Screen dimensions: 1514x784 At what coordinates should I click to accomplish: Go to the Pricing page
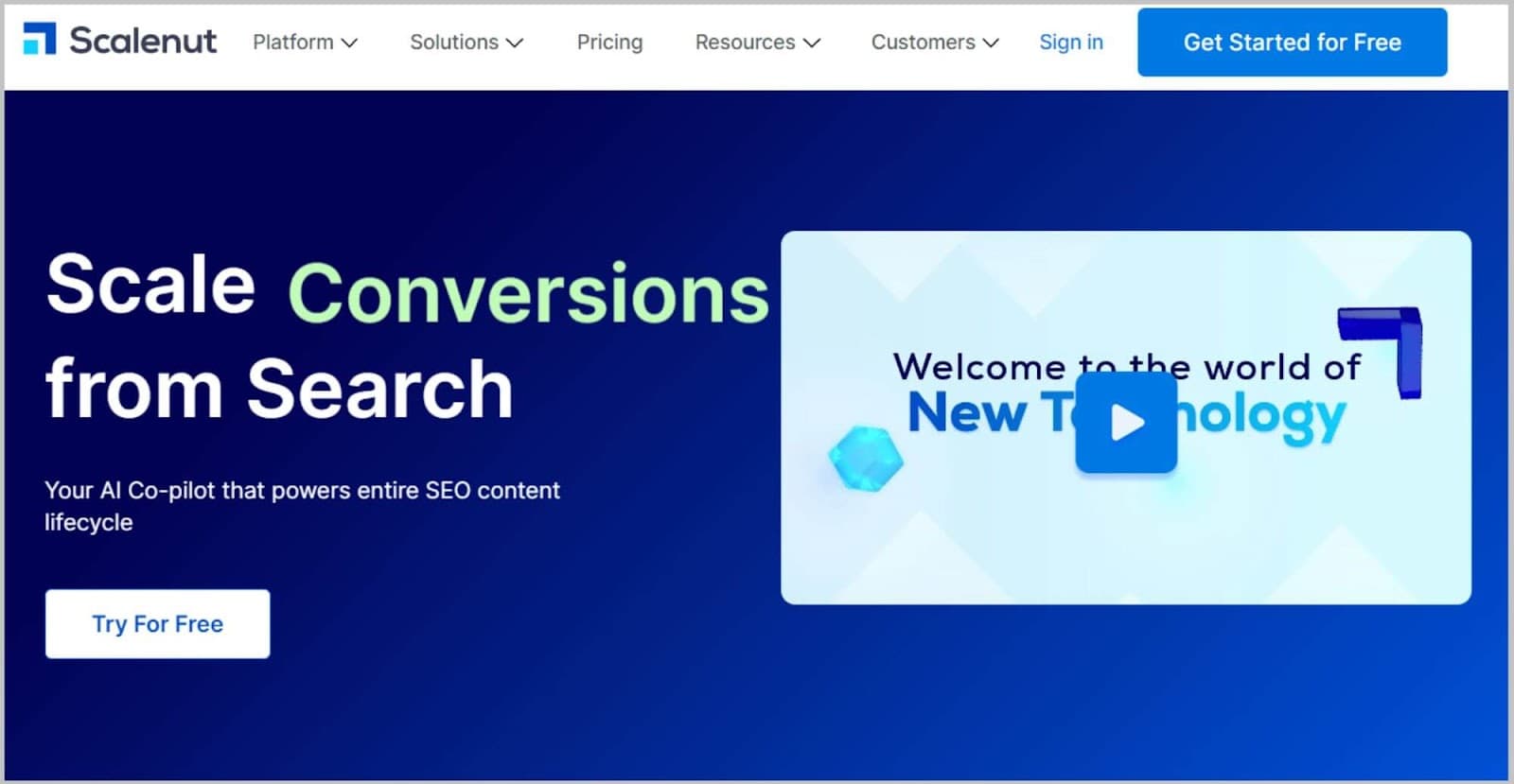click(x=609, y=43)
